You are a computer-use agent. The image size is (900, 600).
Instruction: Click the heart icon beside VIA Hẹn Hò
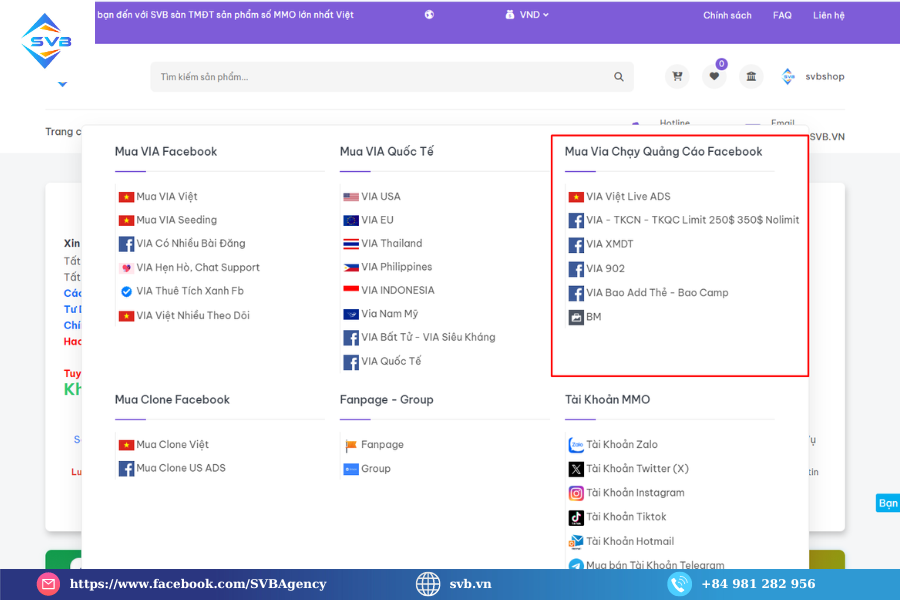click(x=126, y=268)
